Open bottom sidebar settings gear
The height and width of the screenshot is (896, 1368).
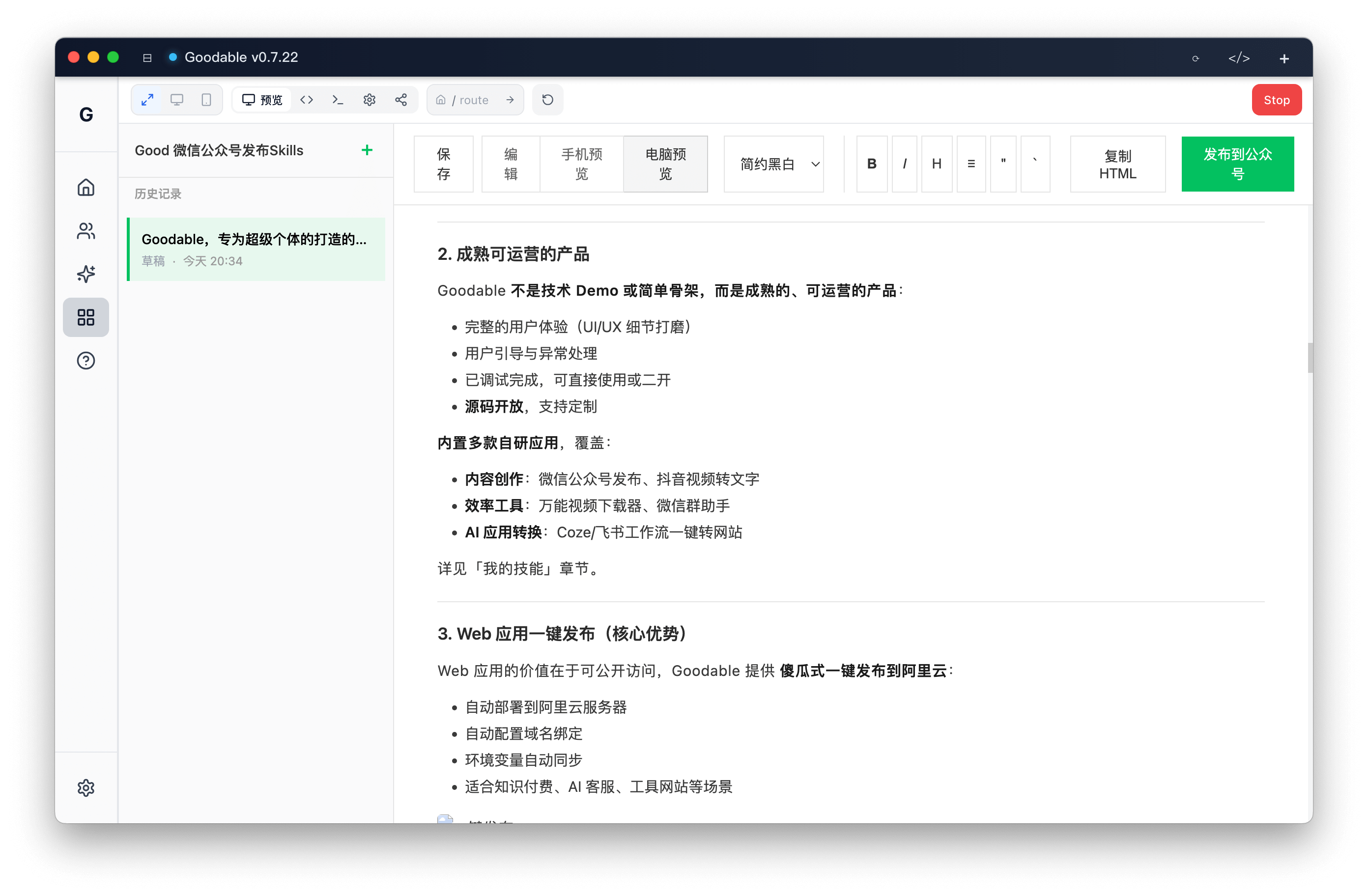click(x=85, y=787)
